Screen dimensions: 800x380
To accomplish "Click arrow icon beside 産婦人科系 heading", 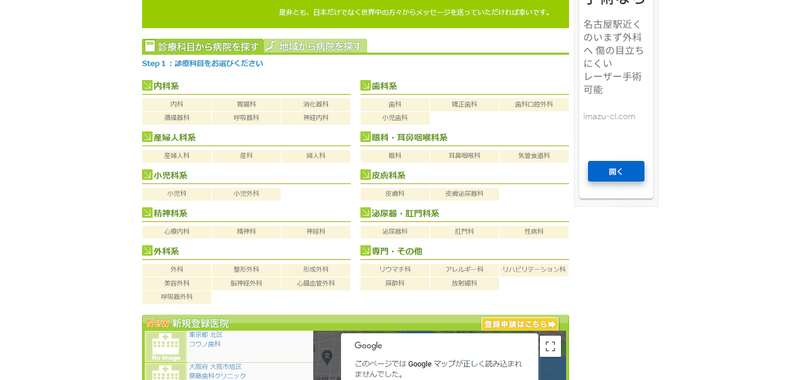I will tap(147, 137).
